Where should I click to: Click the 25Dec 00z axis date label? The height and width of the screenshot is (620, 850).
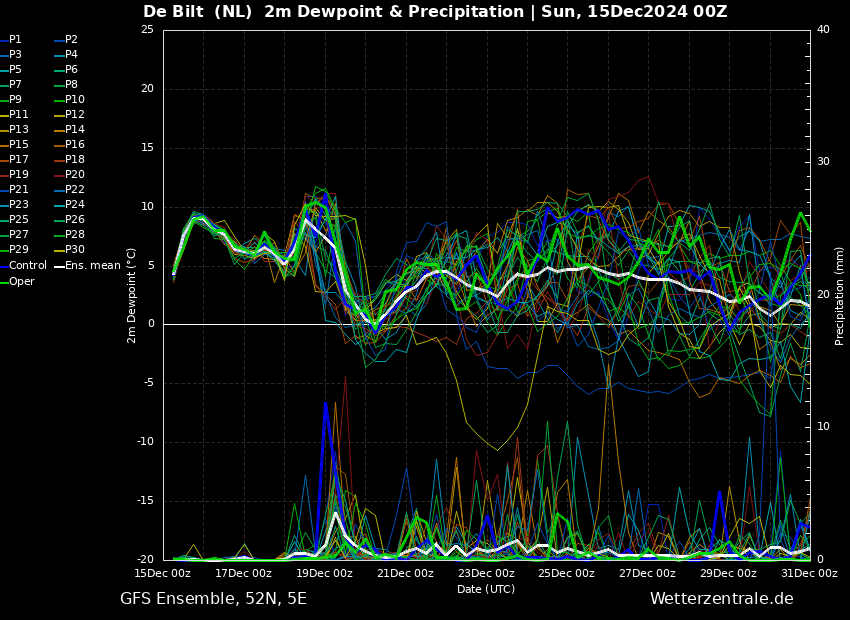(567, 573)
